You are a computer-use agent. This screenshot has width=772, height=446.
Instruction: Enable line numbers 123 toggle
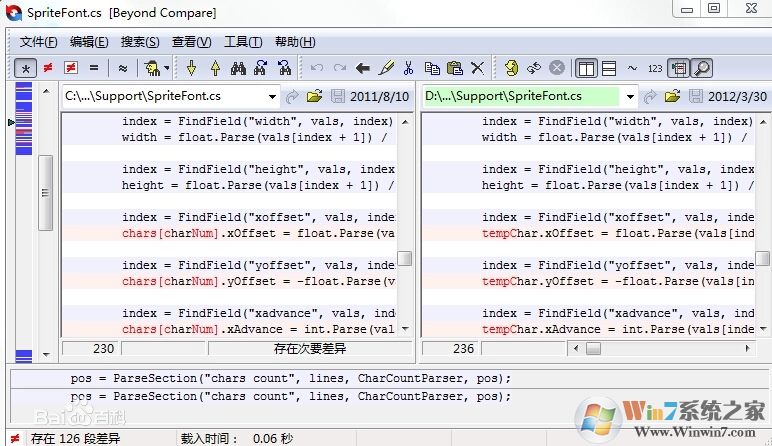(655, 68)
